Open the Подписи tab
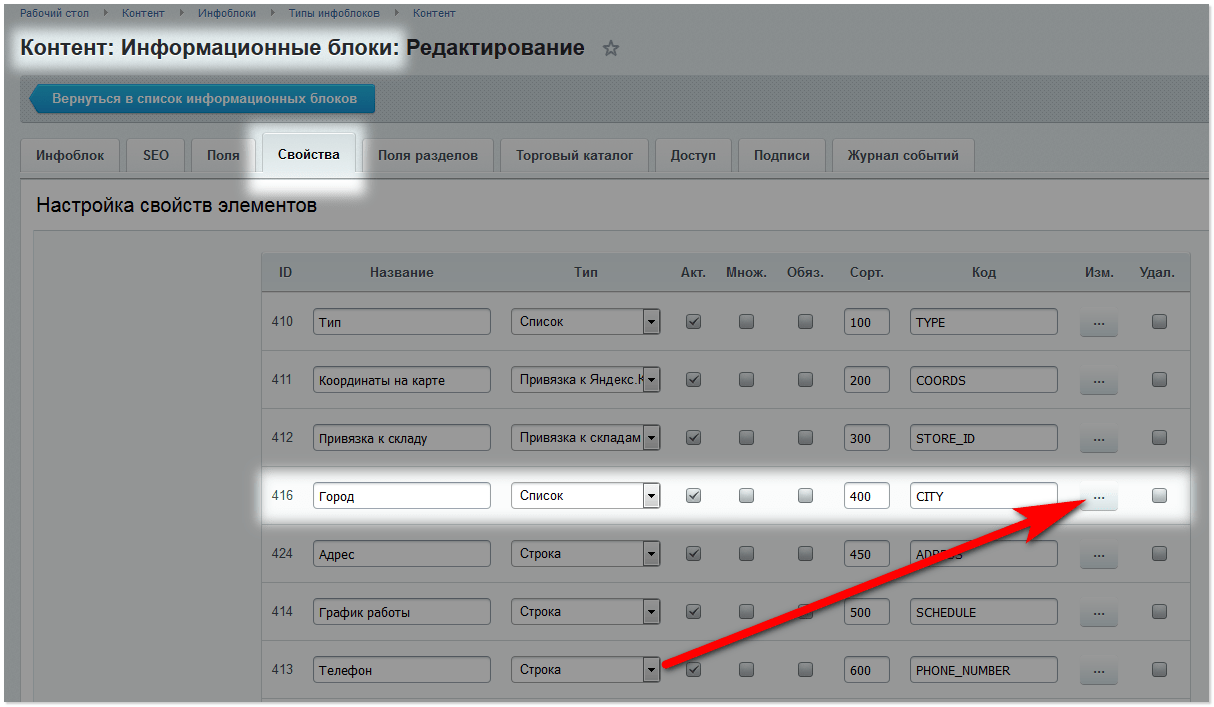Image resolution: width=1214 pixels, height=707 pixels. pyautogui.click(x=782, y=156)
